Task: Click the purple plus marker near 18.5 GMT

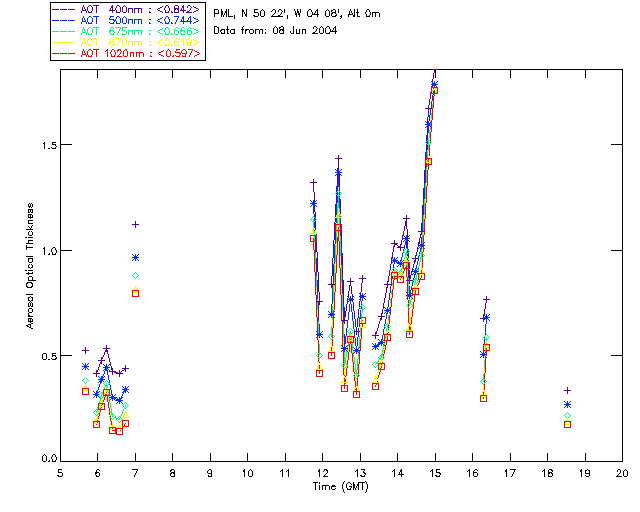Action: click(567, 390)
